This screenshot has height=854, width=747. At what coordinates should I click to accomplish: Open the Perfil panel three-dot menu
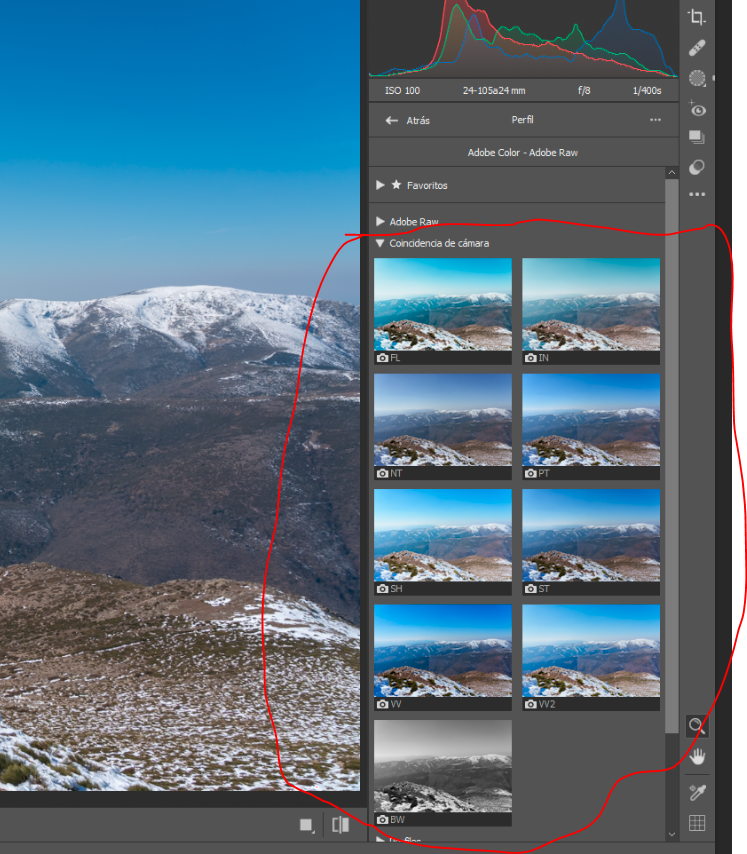[655, 120]
